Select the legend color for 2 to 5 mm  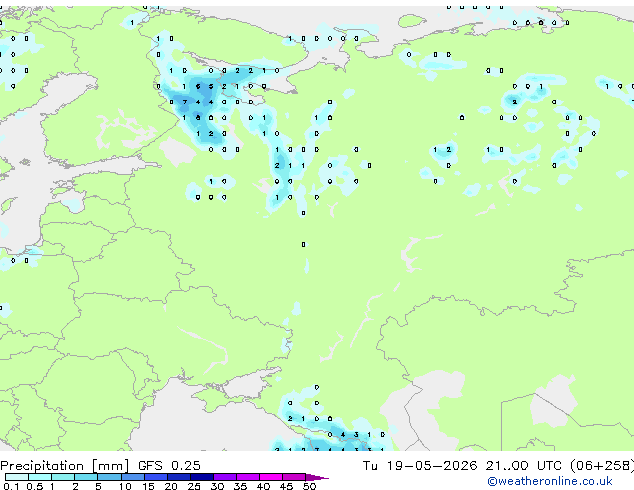86,477
